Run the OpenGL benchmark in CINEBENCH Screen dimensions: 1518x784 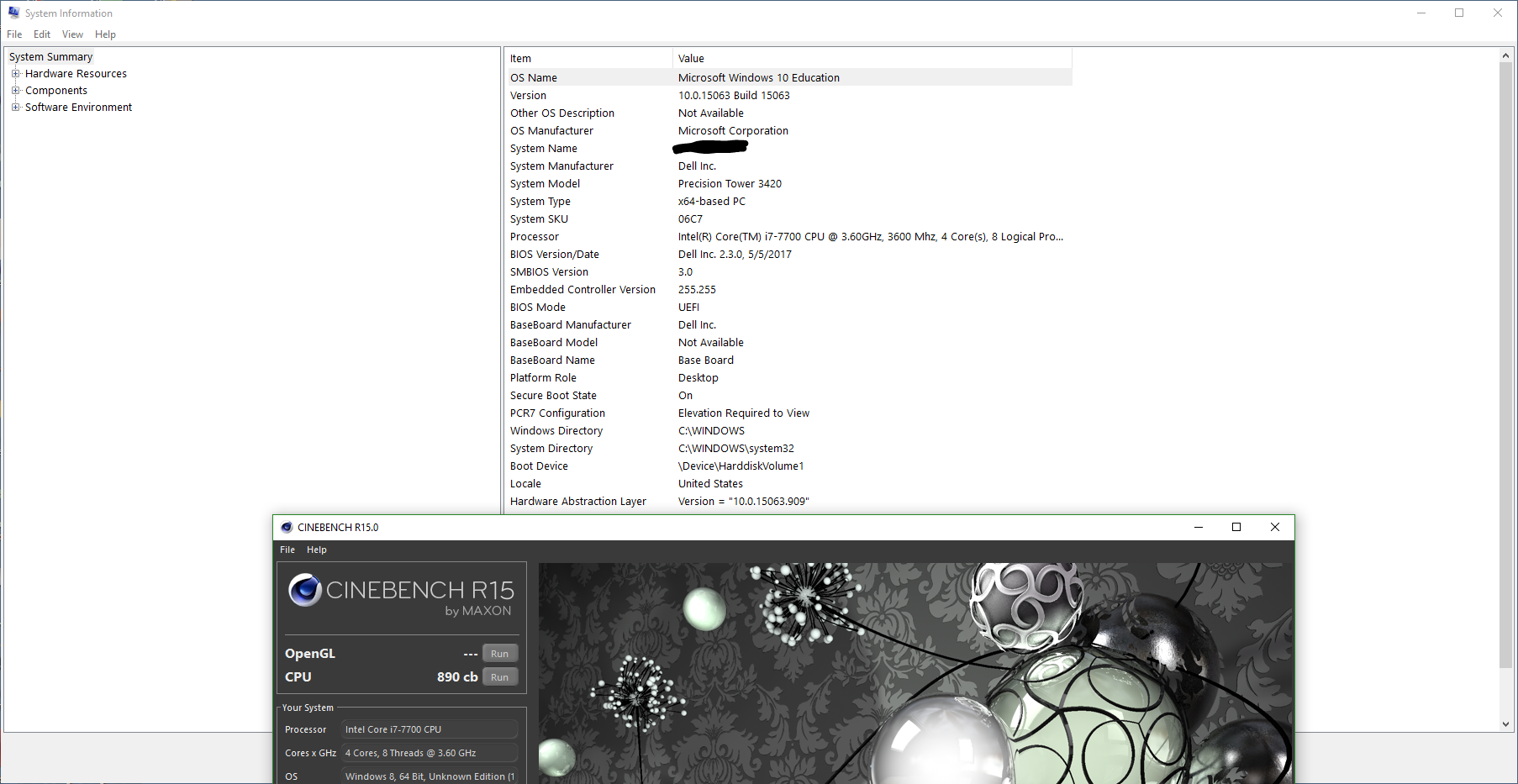tap(500, 654)
